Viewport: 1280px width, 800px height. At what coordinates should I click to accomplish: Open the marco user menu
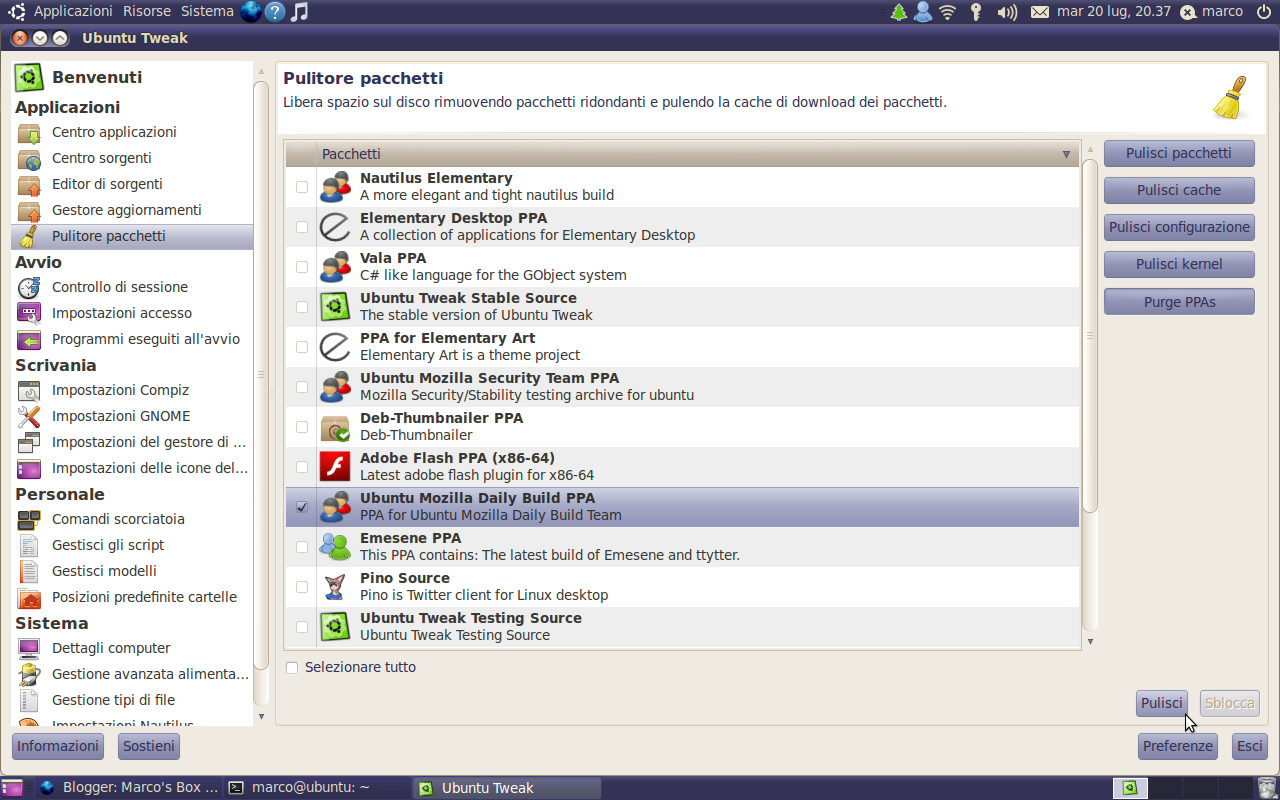[1211, 12]
